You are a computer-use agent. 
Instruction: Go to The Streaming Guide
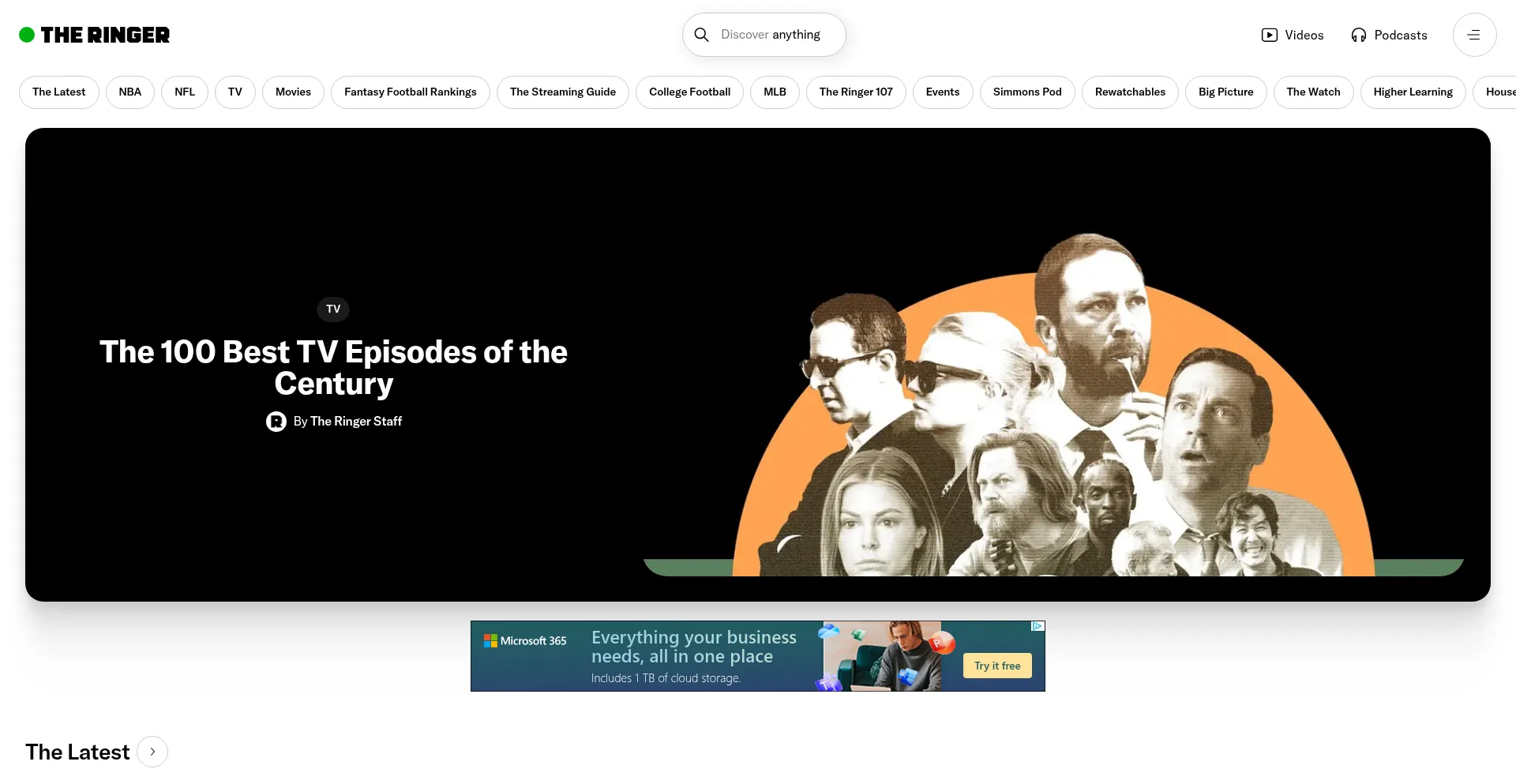tap(562, 92)
